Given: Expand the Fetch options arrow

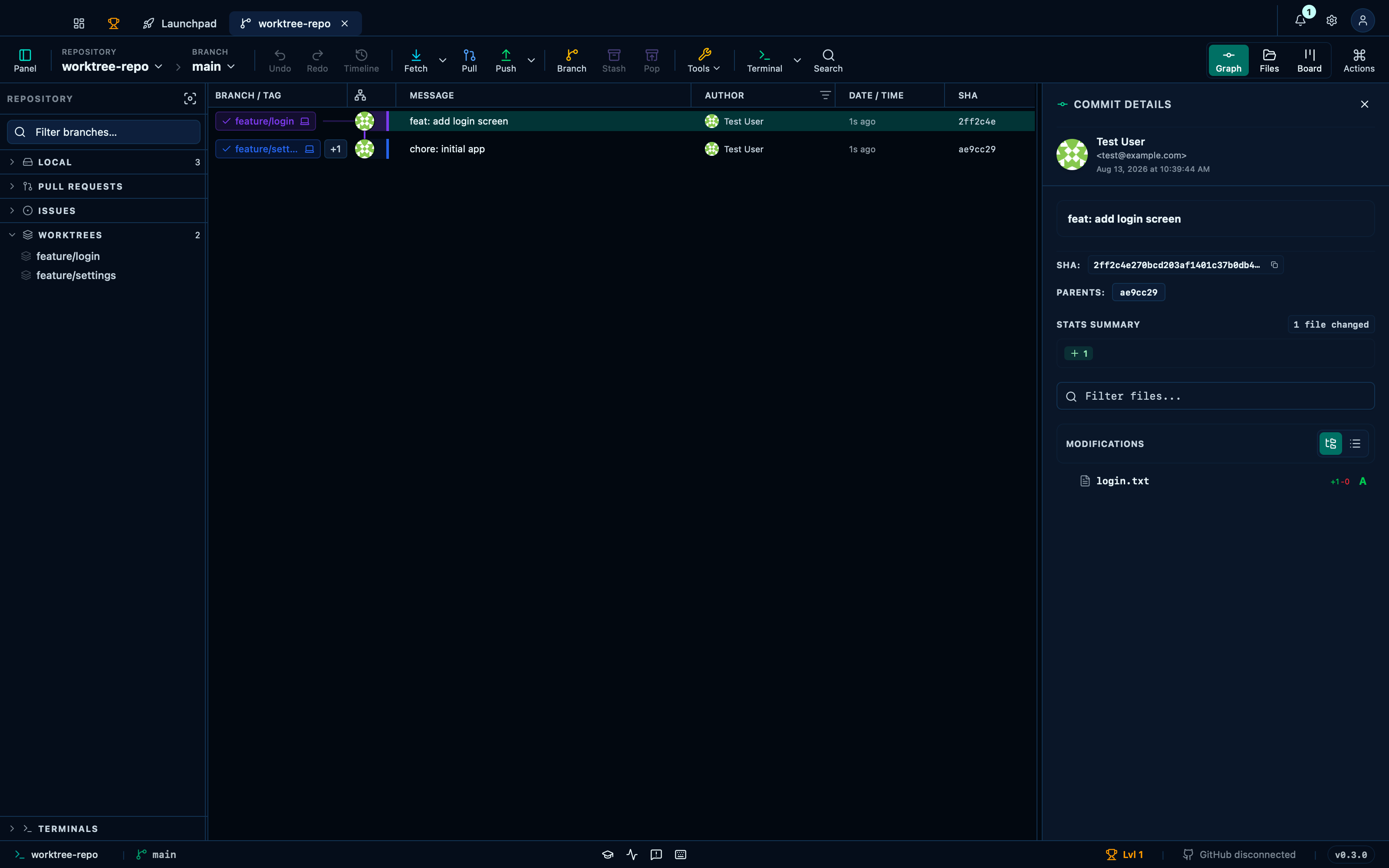Looking at the screenshot, I should pyautogui.click(x=443, y=60).
